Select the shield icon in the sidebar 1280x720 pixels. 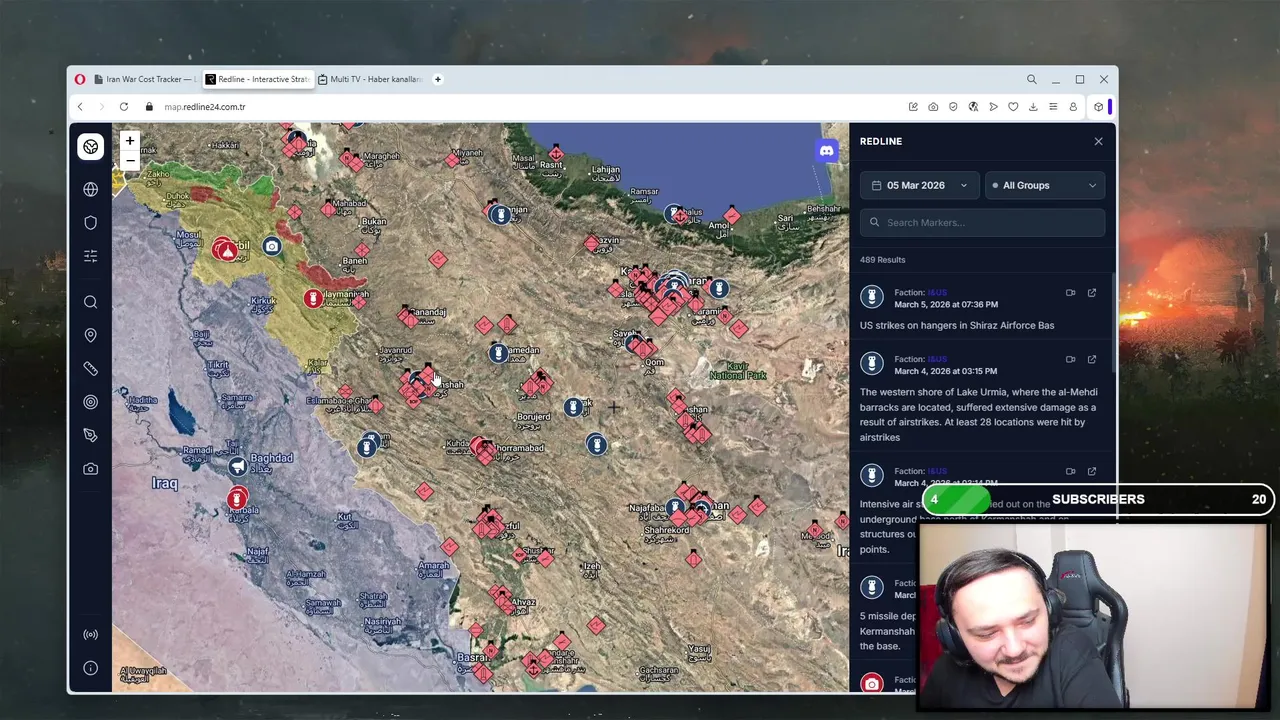click(90, 222)
